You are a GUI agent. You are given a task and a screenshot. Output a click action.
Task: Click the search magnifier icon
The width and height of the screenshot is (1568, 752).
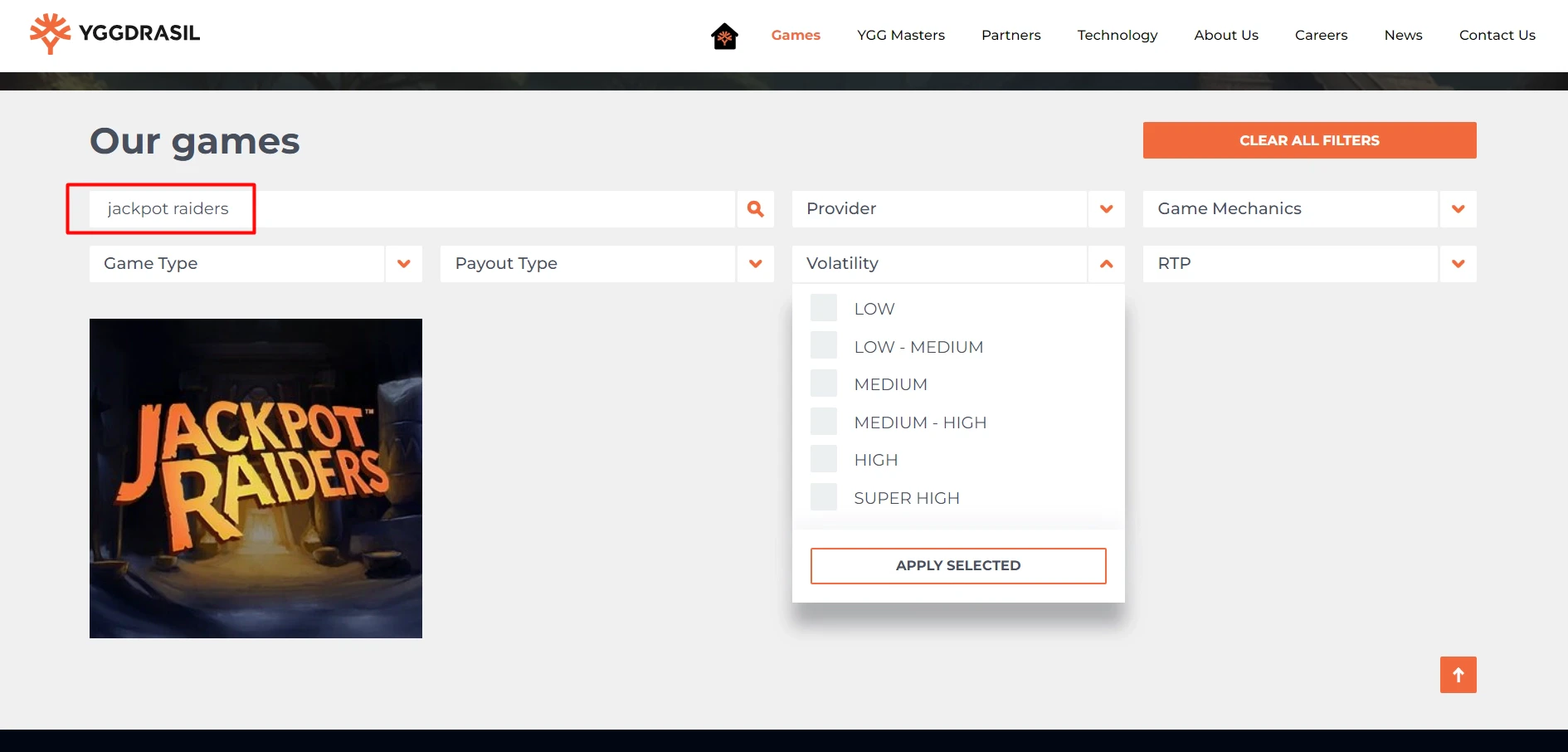(755, 209)
